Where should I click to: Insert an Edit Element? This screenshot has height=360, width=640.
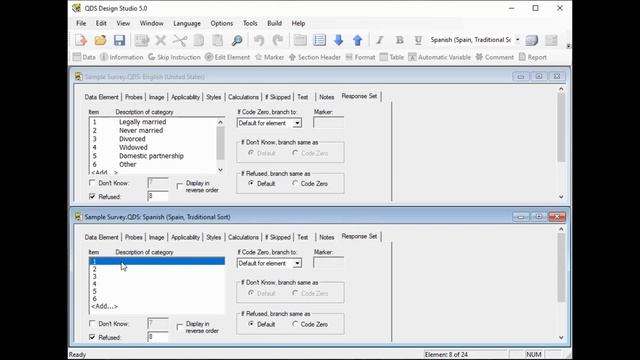227,57
